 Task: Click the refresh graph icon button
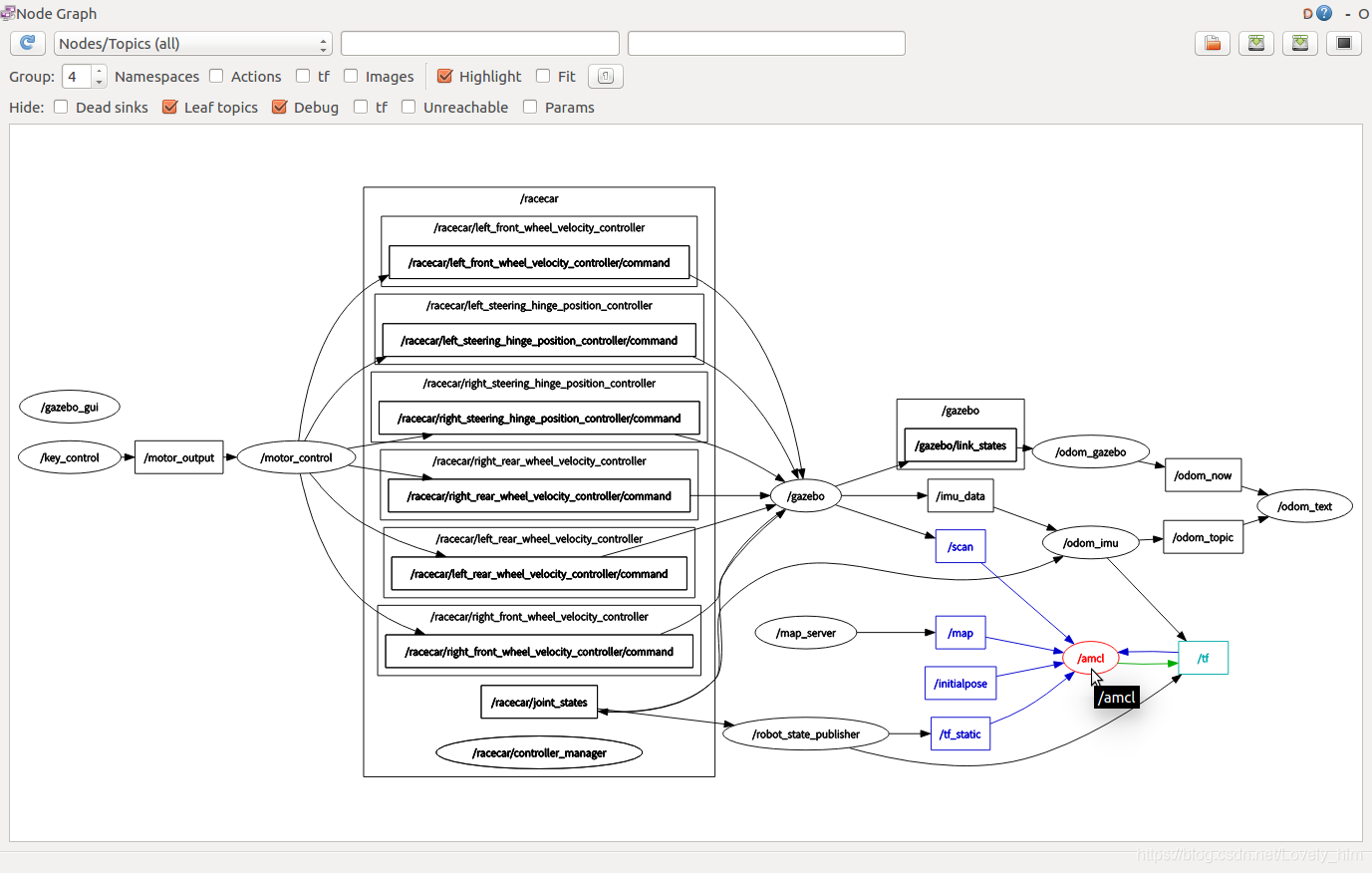pos(28,43)
